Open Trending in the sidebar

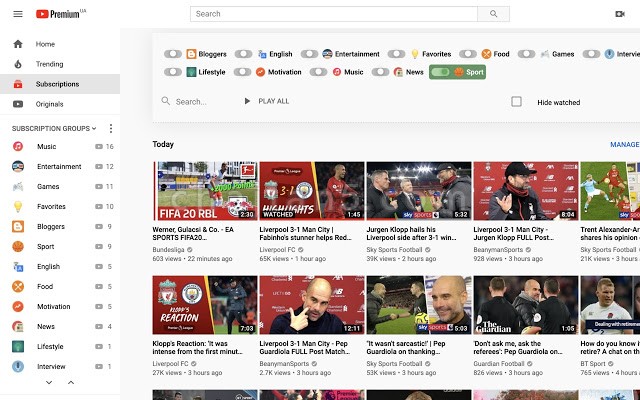click(60, 64)
